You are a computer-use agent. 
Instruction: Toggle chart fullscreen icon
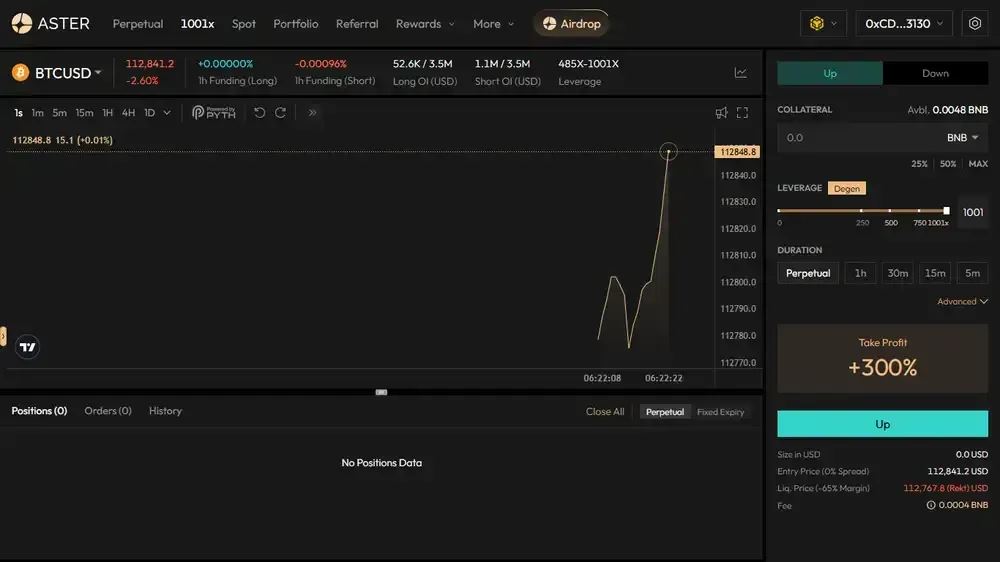(x=742, y=113)
